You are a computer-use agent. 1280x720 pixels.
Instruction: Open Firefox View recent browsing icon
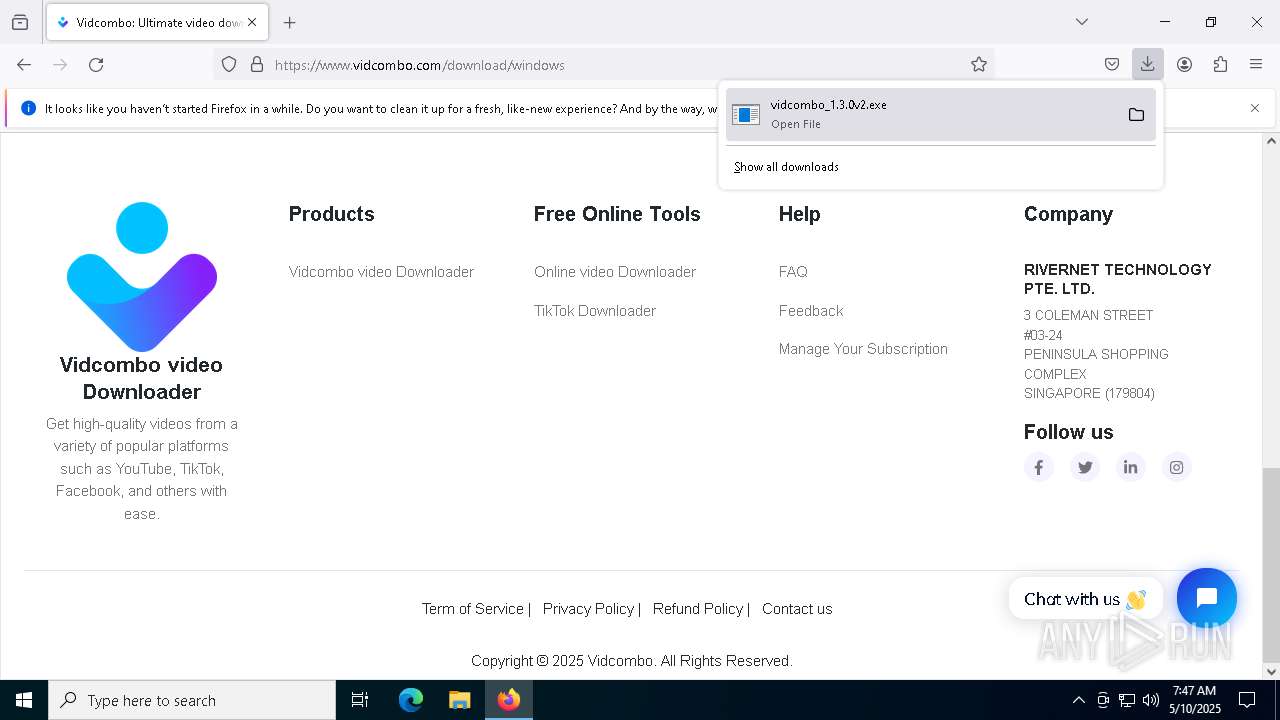pos(20,22)
